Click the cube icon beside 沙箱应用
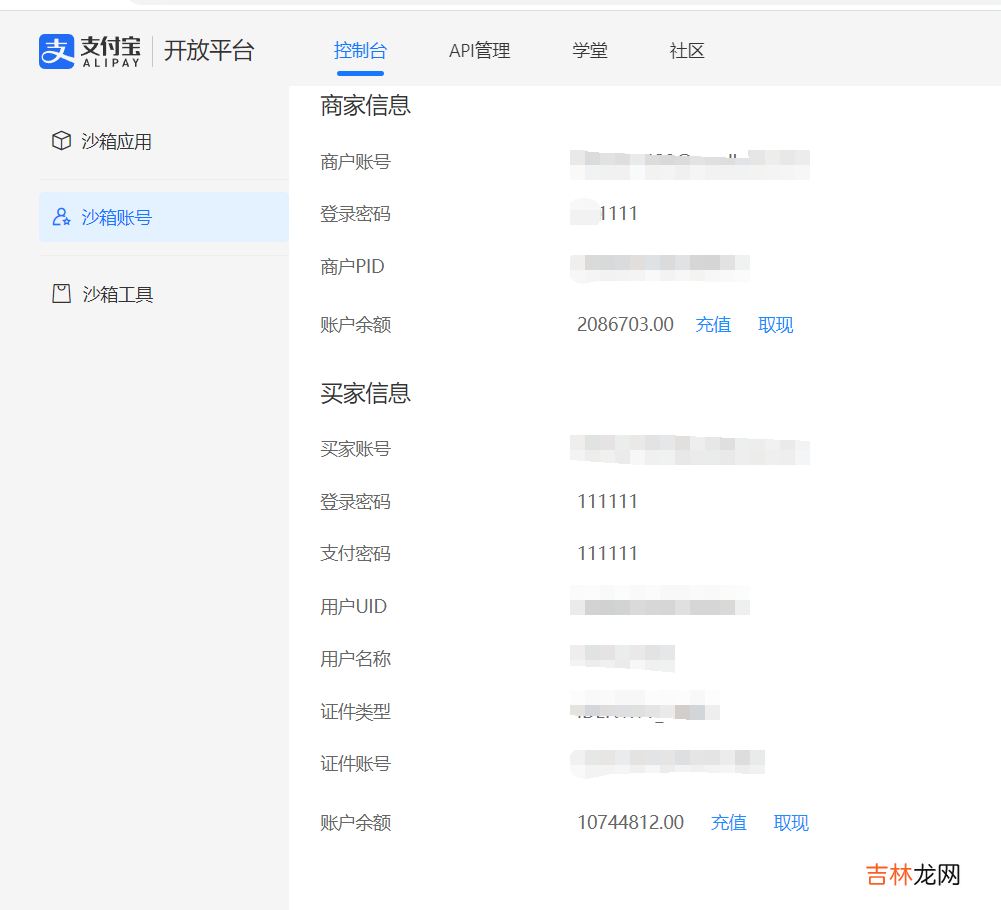 click(x=61, y=141)
